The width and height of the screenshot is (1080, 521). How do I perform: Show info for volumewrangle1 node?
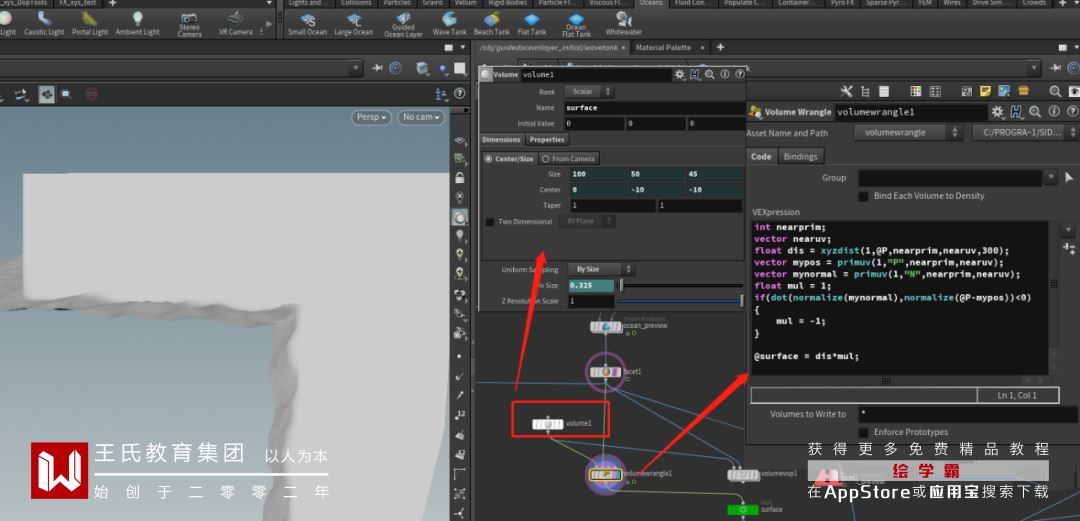tap(1054, 112)
